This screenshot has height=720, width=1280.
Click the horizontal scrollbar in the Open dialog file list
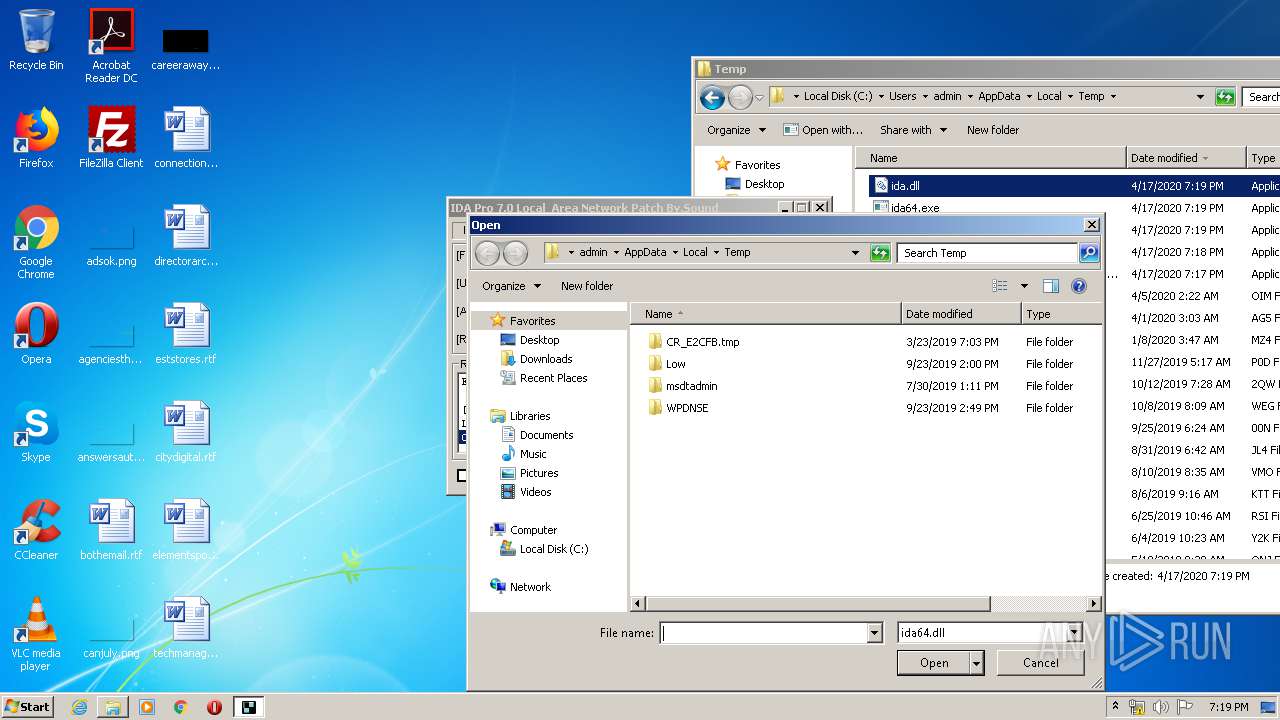coord(818,604)
